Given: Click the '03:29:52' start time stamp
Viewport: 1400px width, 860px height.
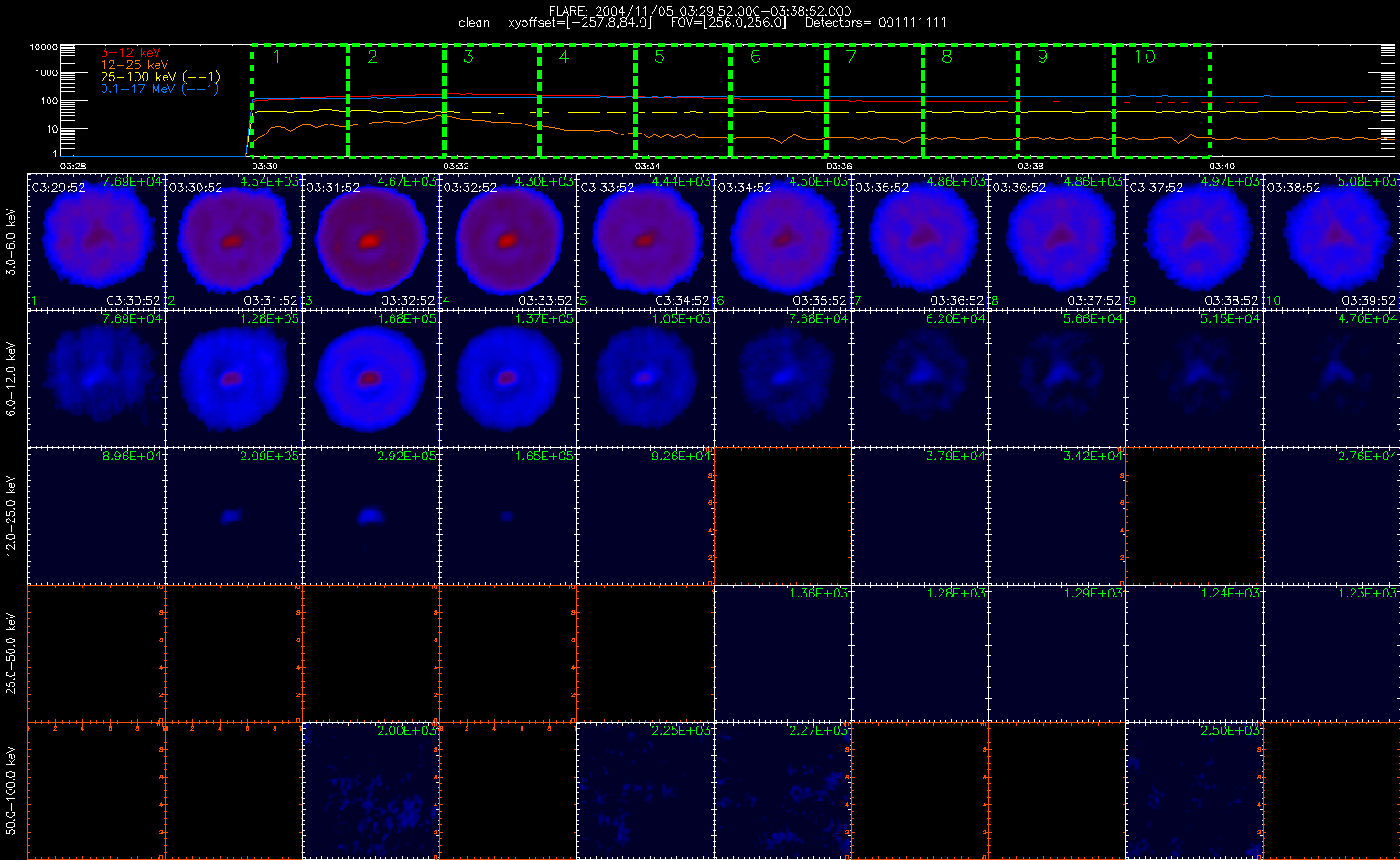Looking at the screenshot, I should [x=59, y=188].
